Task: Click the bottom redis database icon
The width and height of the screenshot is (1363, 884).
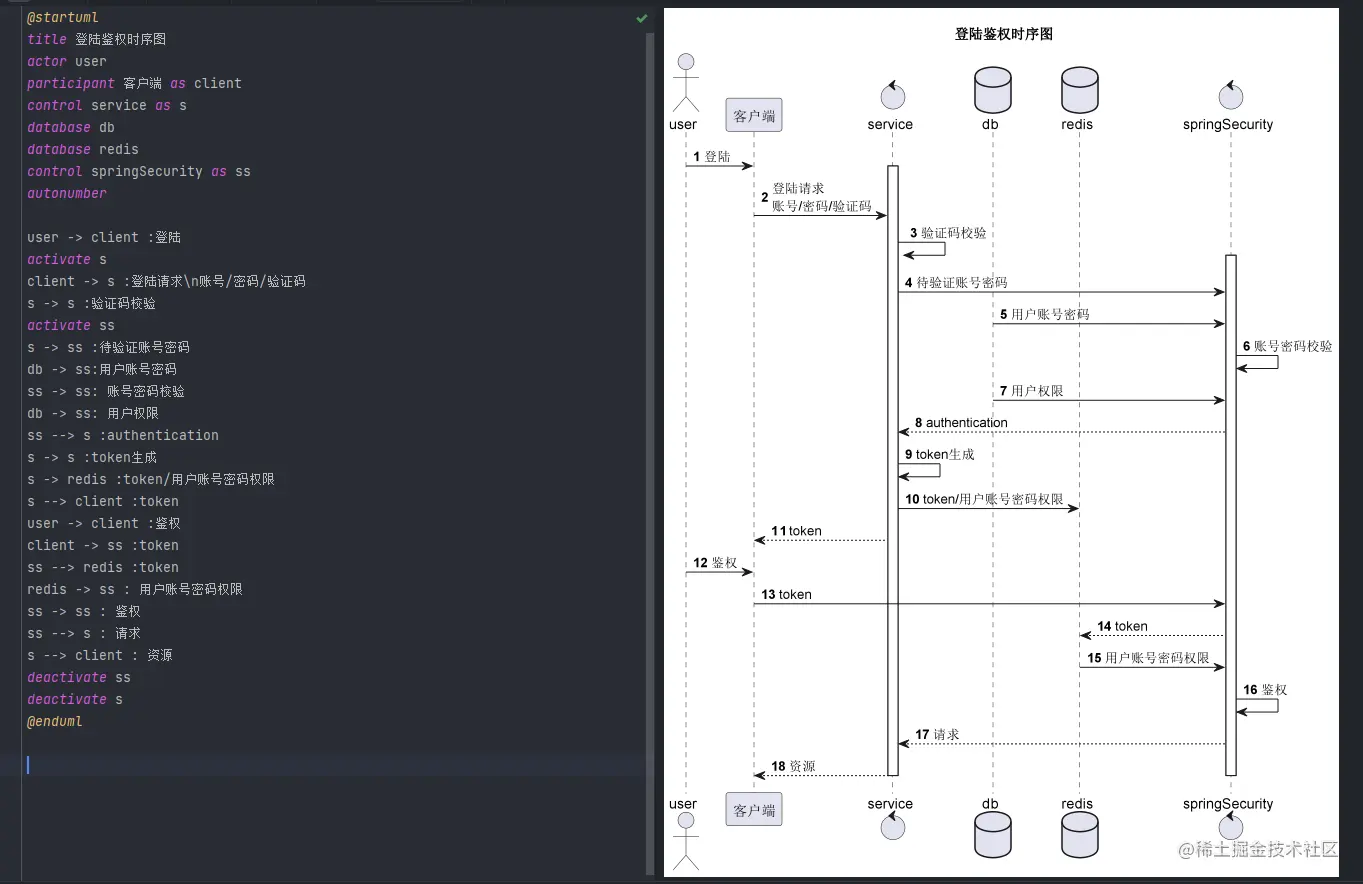Action: point(1079,835)
